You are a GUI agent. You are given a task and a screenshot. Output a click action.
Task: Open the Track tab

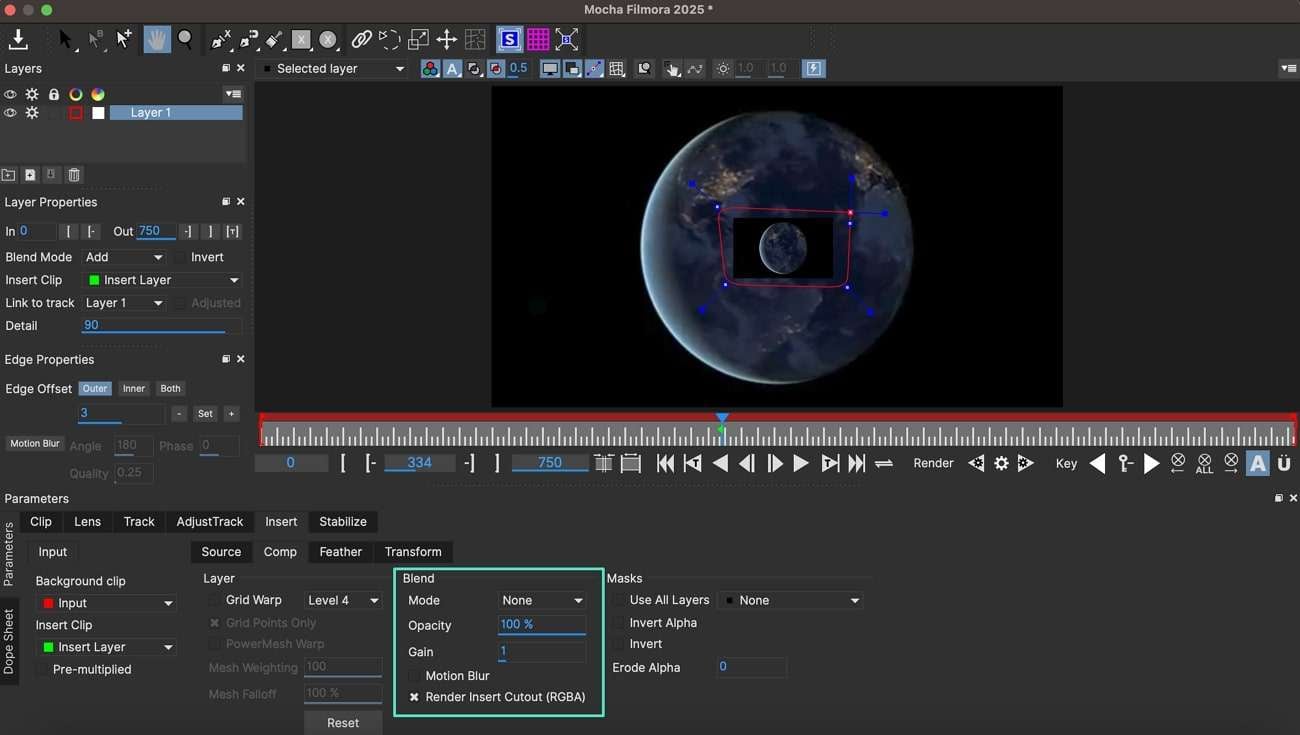(x=139, y=522)
